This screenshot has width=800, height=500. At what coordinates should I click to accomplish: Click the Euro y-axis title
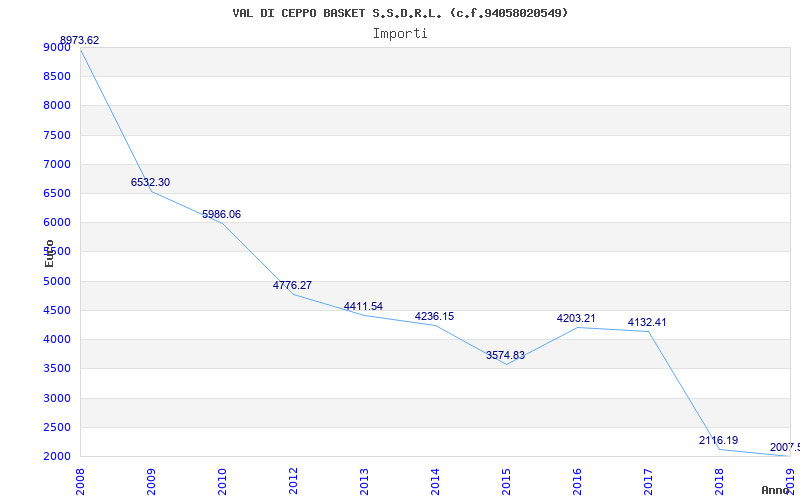tap(49, 253)
